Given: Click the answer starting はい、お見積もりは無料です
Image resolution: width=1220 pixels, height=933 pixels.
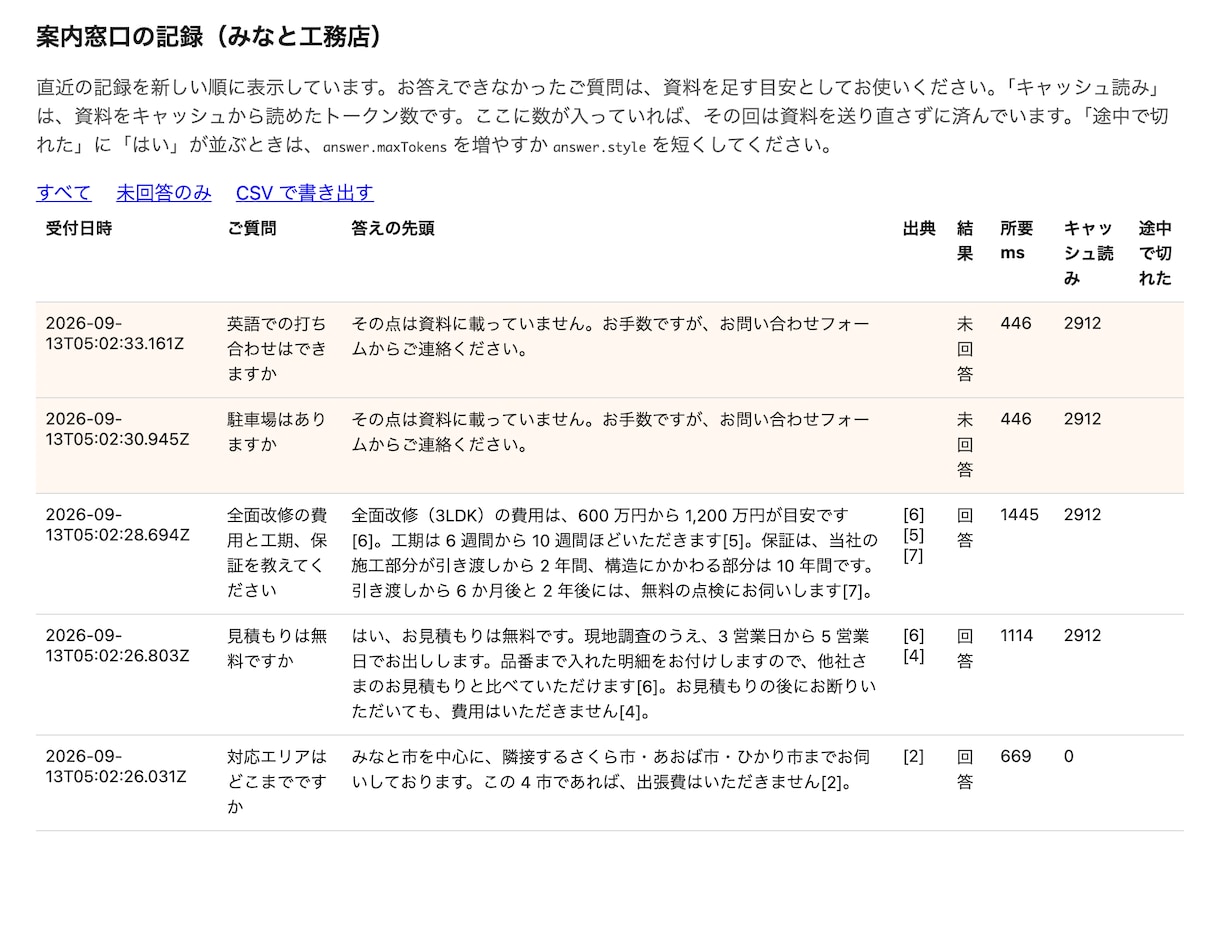Looking at the screenshot, I should coord(613,674).
